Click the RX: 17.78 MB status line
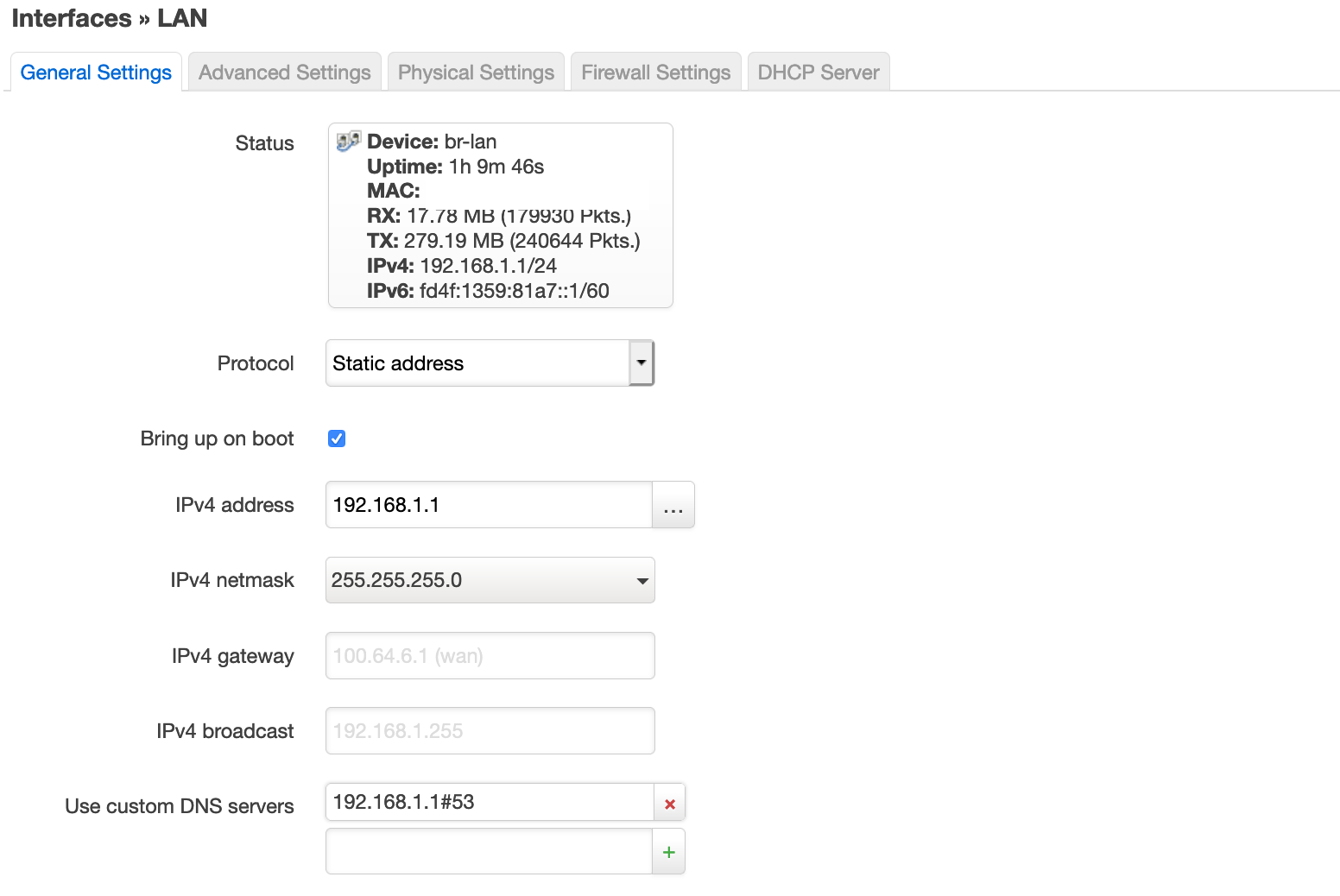This screenshot has width=1340, height=896. click(x=499, y=216)
